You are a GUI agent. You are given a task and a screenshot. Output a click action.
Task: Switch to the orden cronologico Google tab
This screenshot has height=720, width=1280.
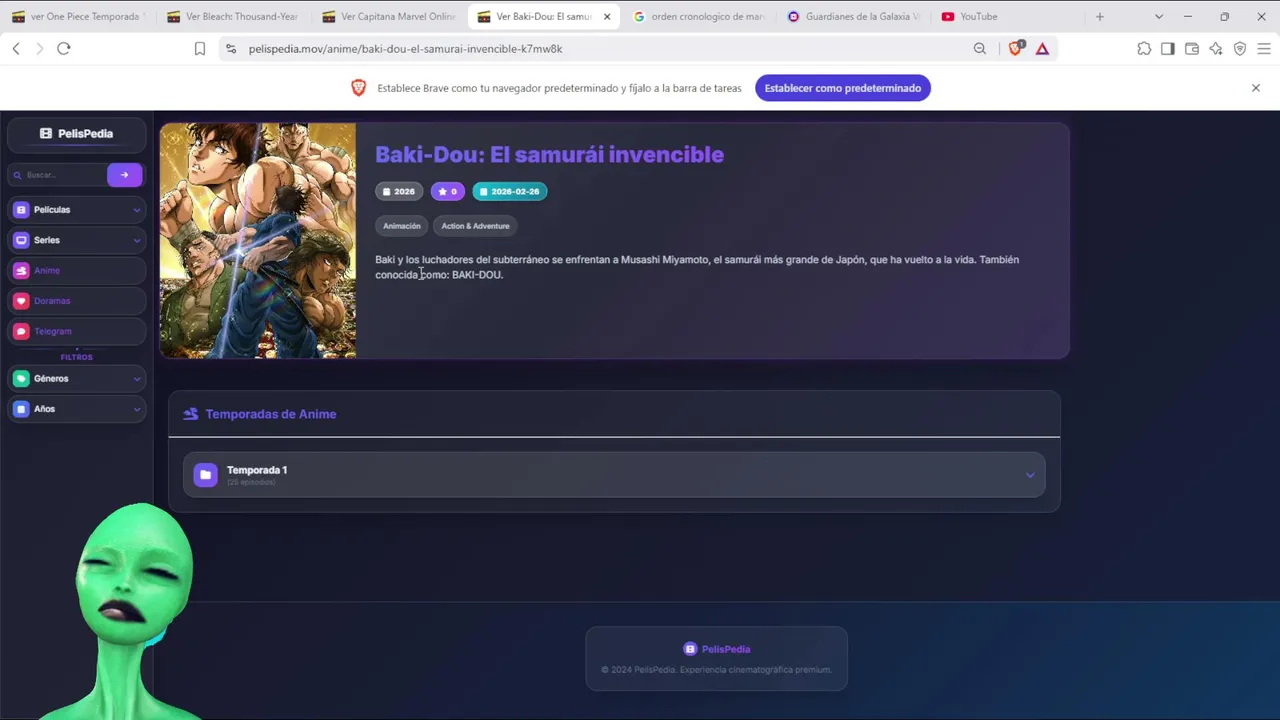click(x=698, y=16)
